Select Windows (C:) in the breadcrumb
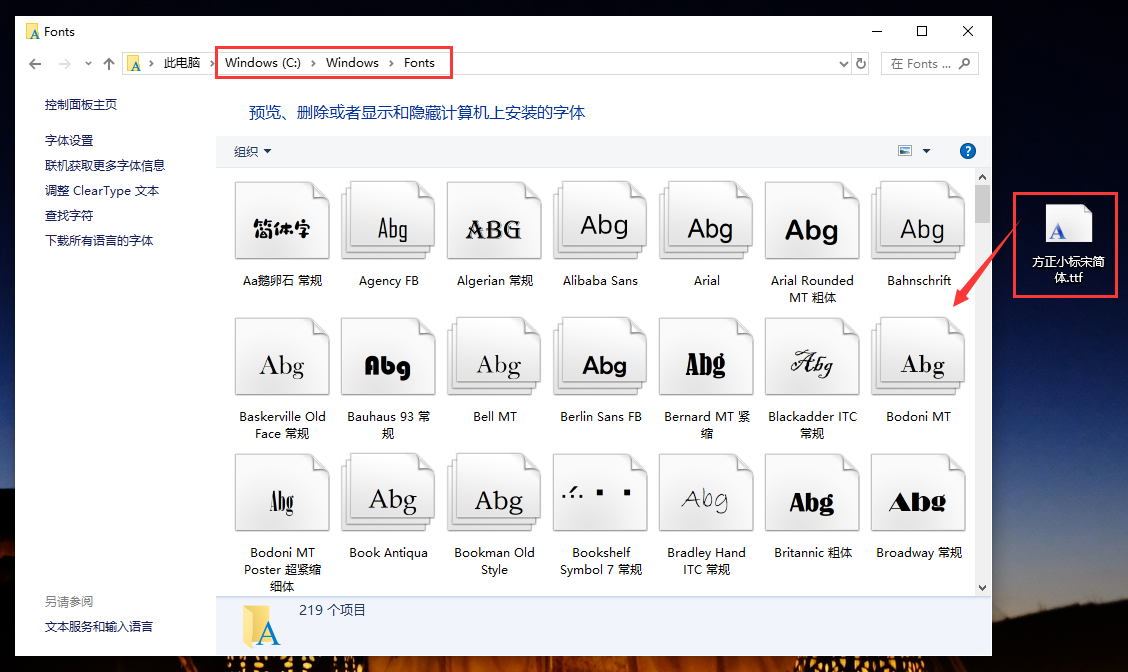The image size is (1128, 672). [x=263, y=62]
